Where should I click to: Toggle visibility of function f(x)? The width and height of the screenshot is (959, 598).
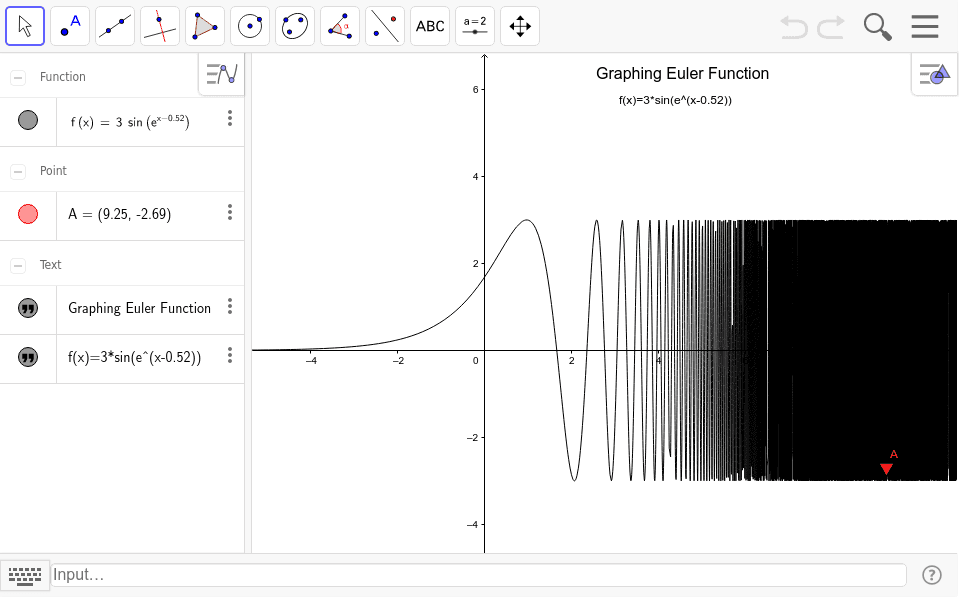click(x=28, y=120)
